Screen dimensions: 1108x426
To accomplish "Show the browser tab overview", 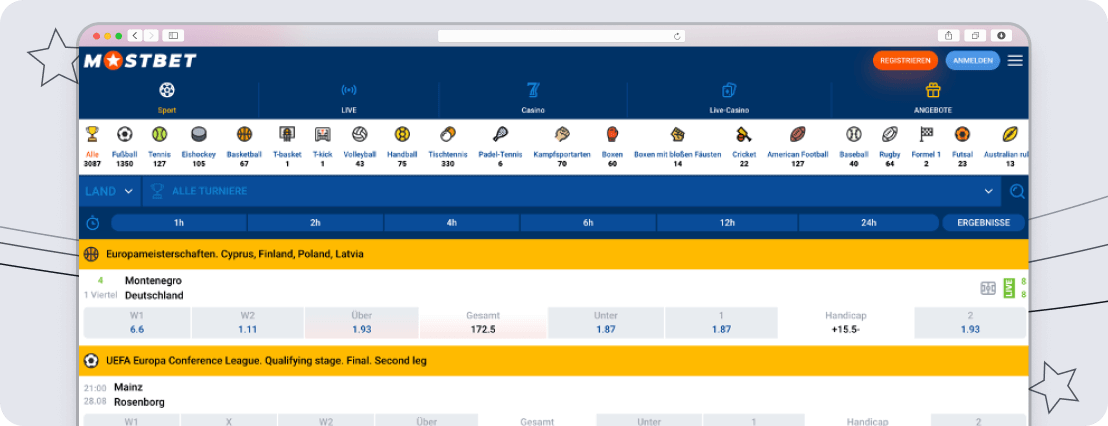I will [x=975, y=35].
